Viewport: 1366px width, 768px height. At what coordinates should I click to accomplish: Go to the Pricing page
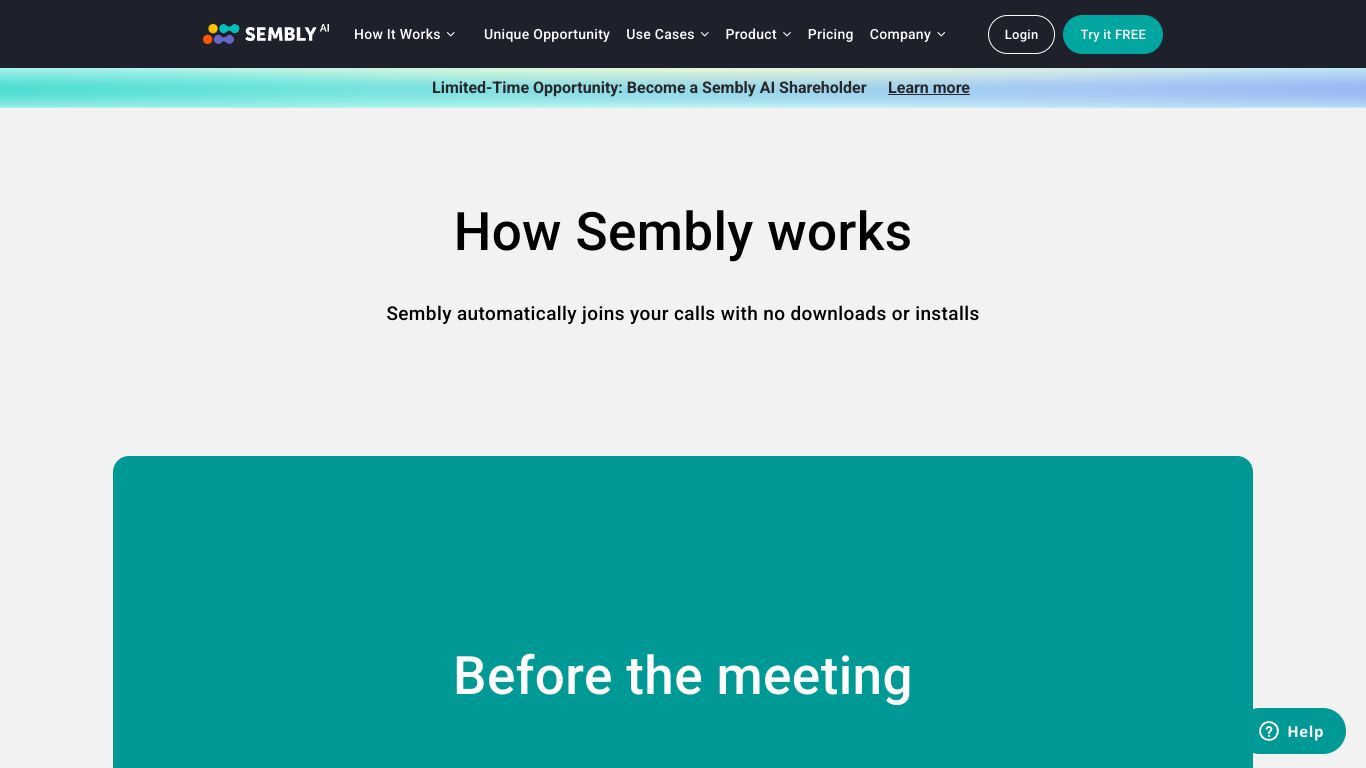831,34
